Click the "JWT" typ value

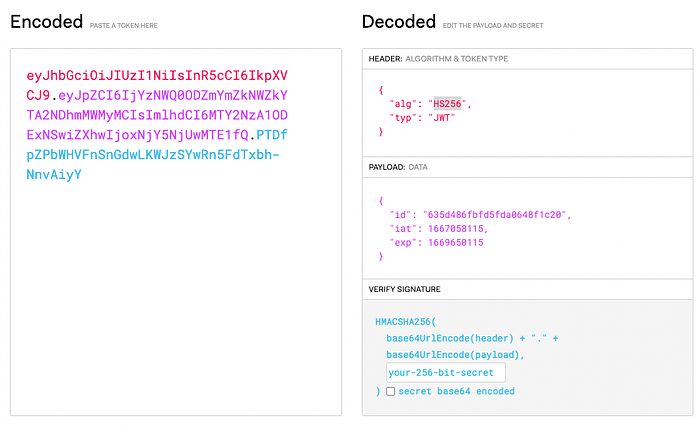(442, 118)
